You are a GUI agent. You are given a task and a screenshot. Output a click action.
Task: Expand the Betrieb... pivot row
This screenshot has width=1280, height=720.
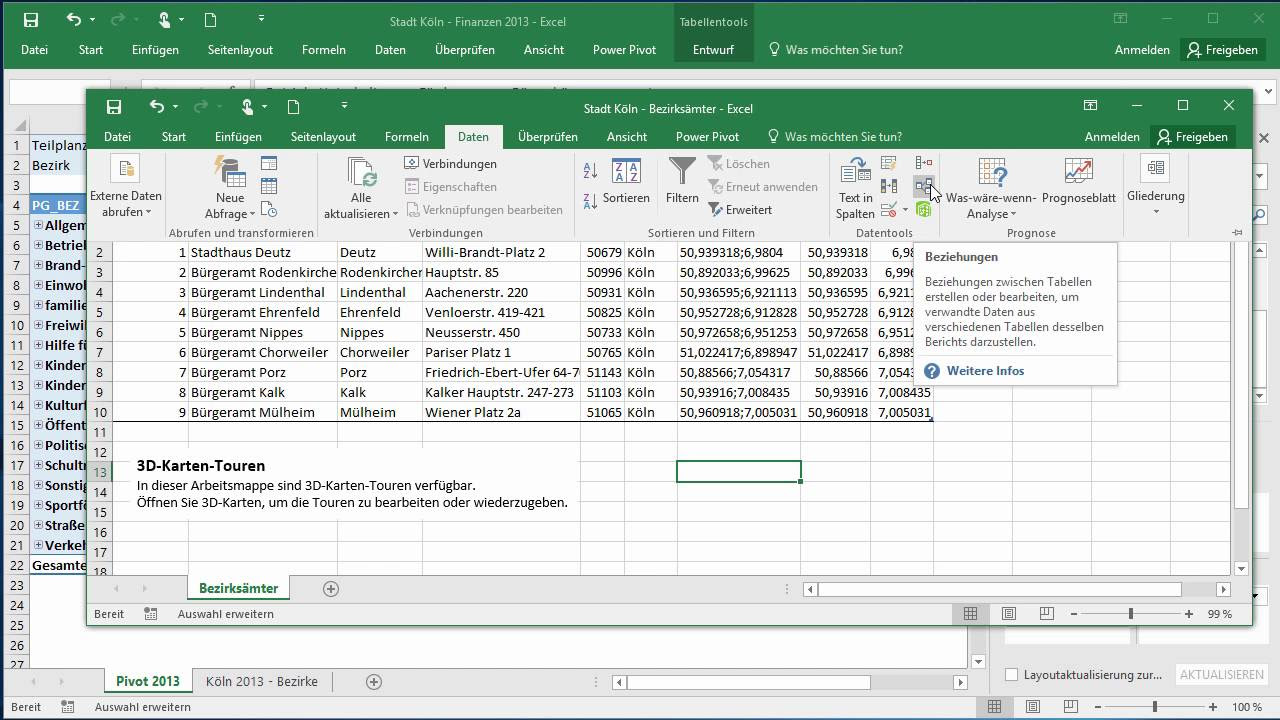(x=39, y=245)
